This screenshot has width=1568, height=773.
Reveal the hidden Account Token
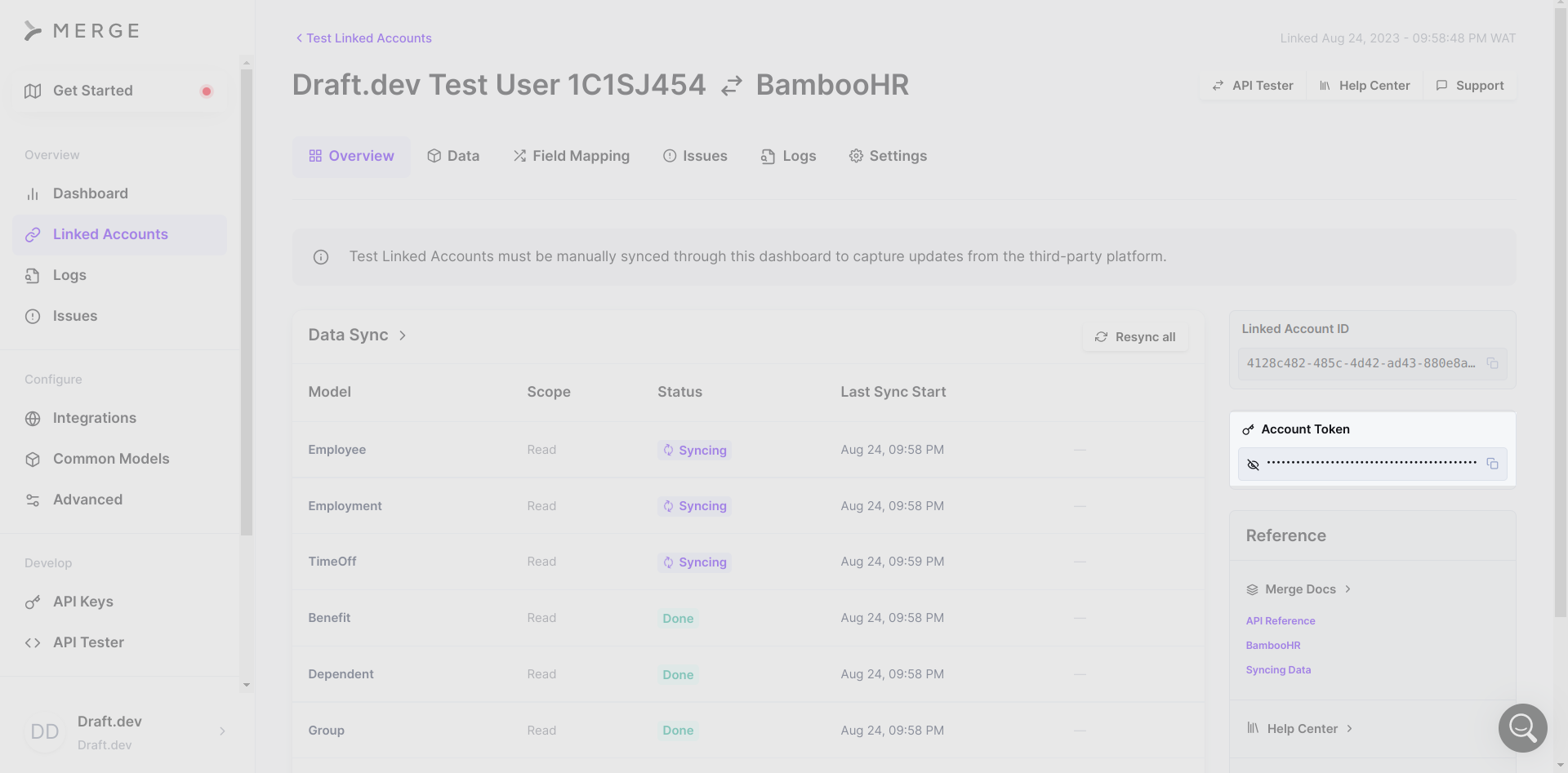point(1254,464)
